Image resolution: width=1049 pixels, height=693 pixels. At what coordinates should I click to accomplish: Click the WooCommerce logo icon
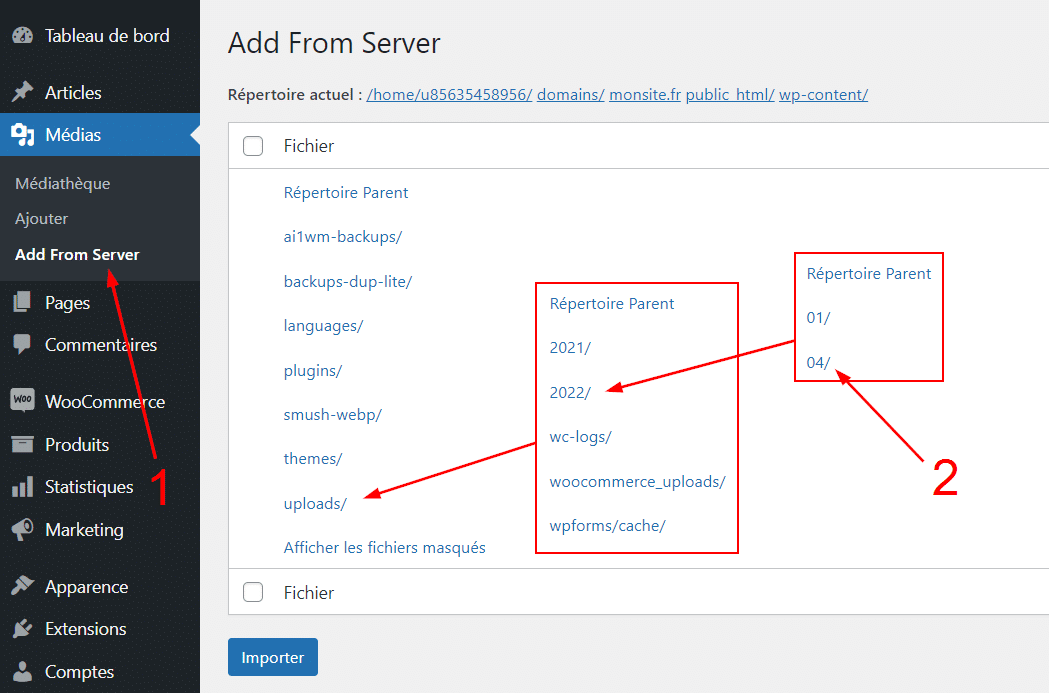coord(22,401)
